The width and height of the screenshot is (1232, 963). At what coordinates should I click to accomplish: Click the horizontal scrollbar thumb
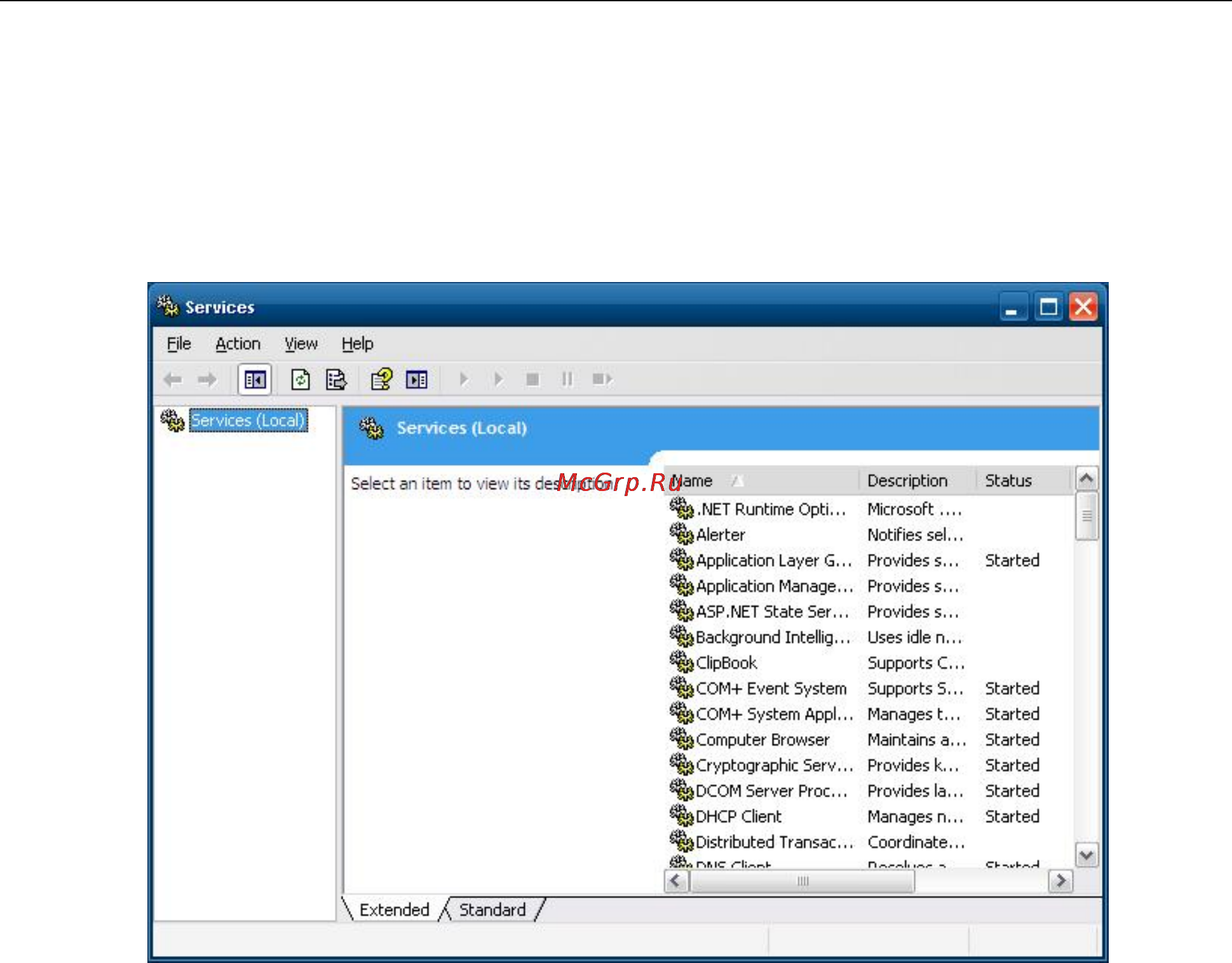[x=802, y=881]
